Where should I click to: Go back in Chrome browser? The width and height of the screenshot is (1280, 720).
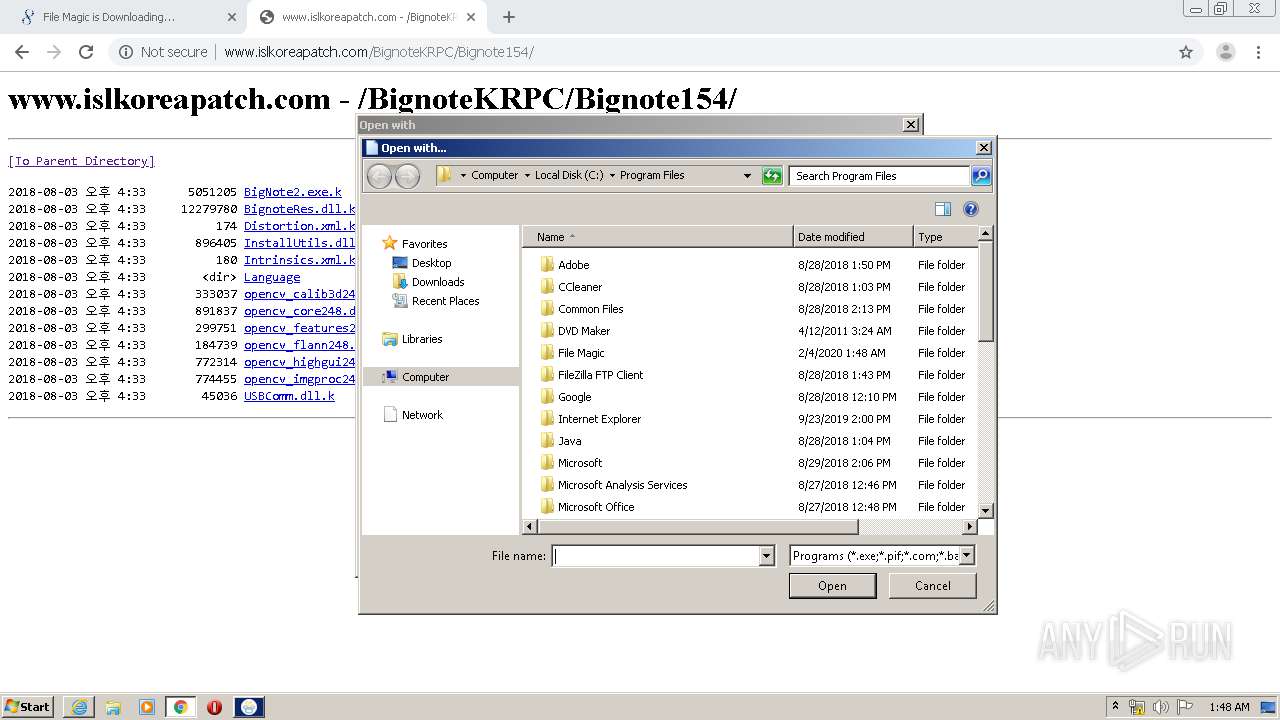click(x=22, y=52)
